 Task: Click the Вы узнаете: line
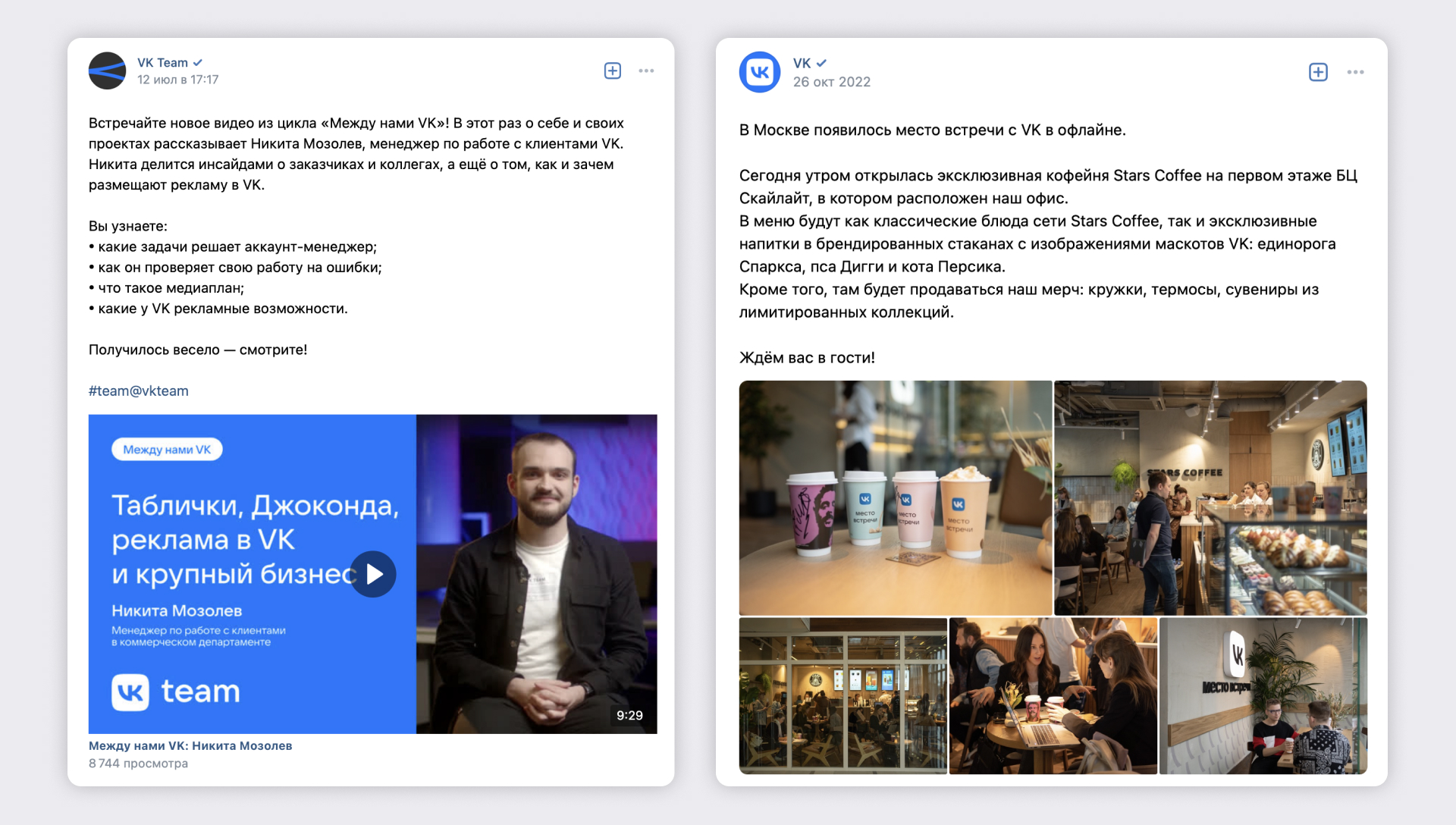click(x=128, y=226)
